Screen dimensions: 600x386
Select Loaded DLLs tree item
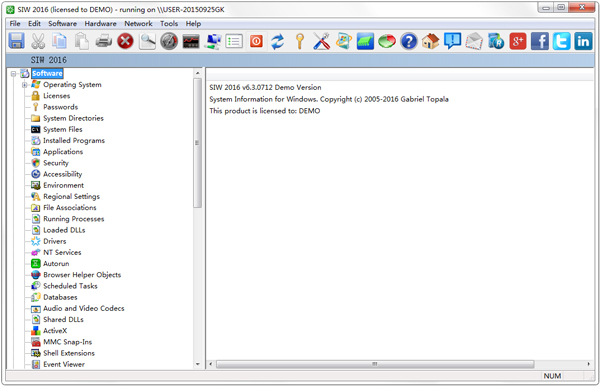tap(64, 230)
